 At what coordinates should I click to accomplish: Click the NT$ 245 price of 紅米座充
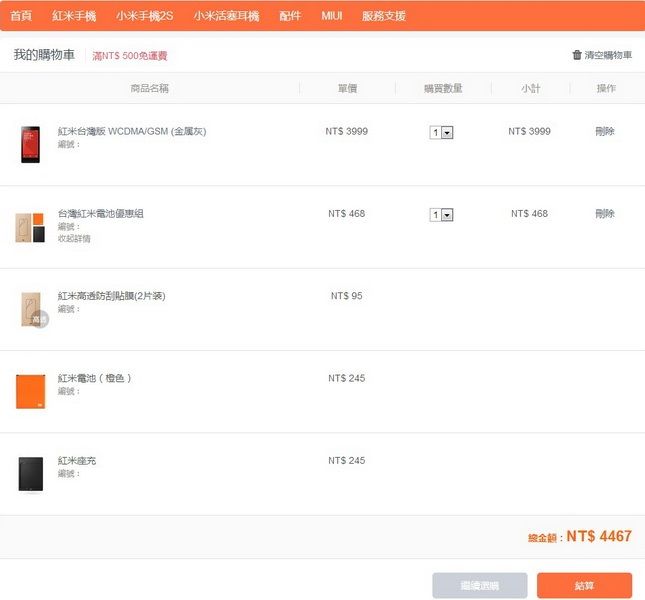[x=346, y=460]
